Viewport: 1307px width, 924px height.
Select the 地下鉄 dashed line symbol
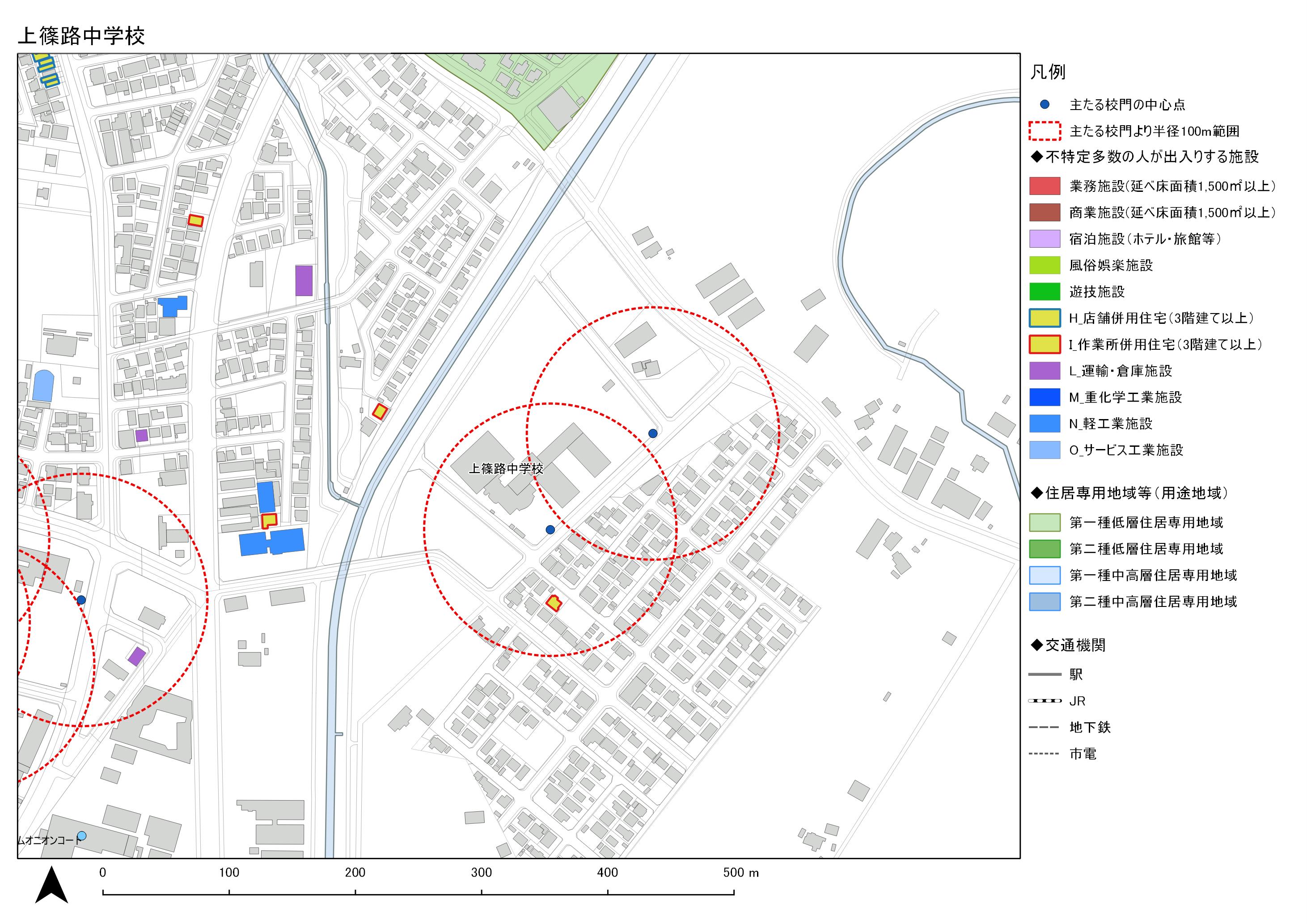(1045, 728)
